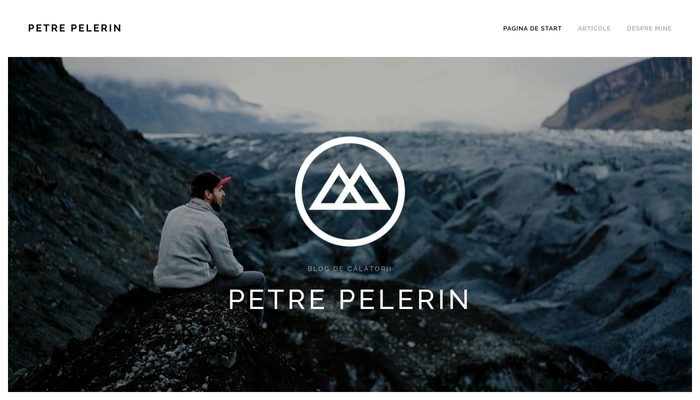Go to Pagina de Start
Image resolution: width=700 pixels, height=400 pixels.
tap(532, 28)
